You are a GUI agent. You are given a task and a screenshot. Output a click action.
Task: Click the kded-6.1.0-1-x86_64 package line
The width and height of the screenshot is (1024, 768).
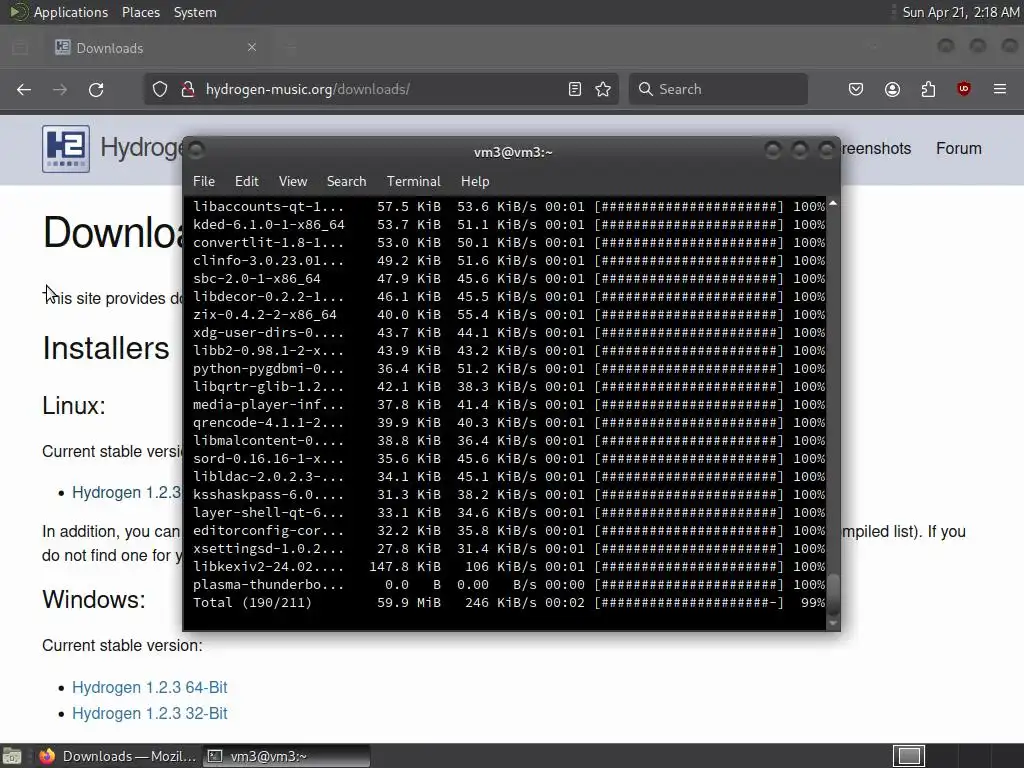[509, 225]
